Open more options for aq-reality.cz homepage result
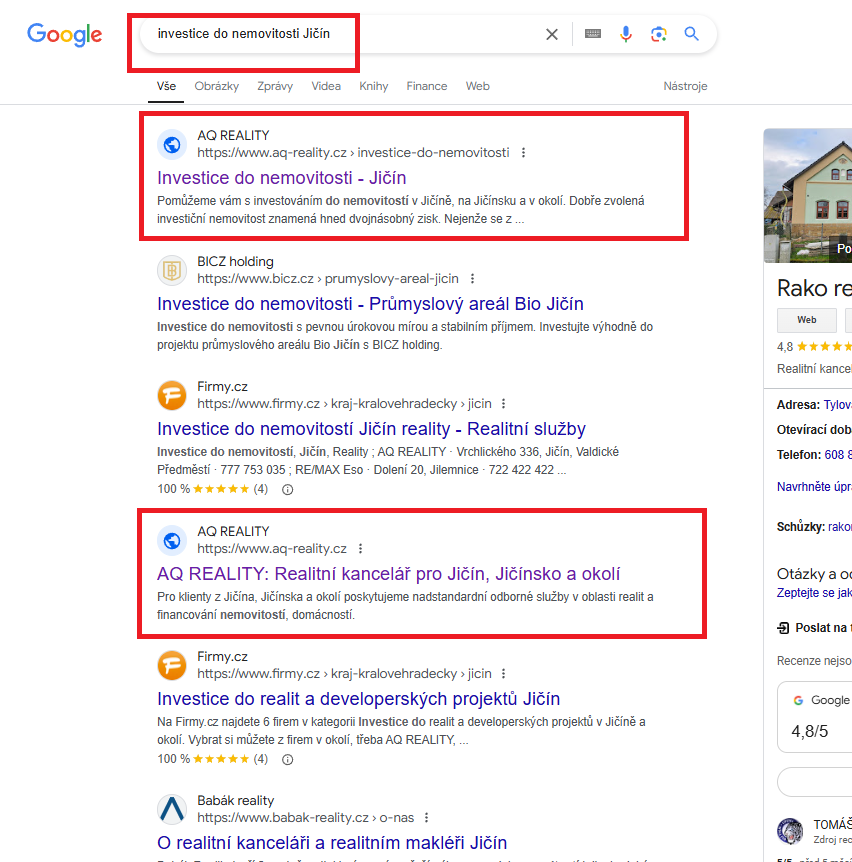Screen dimensions: 852x862 point(361,549)
